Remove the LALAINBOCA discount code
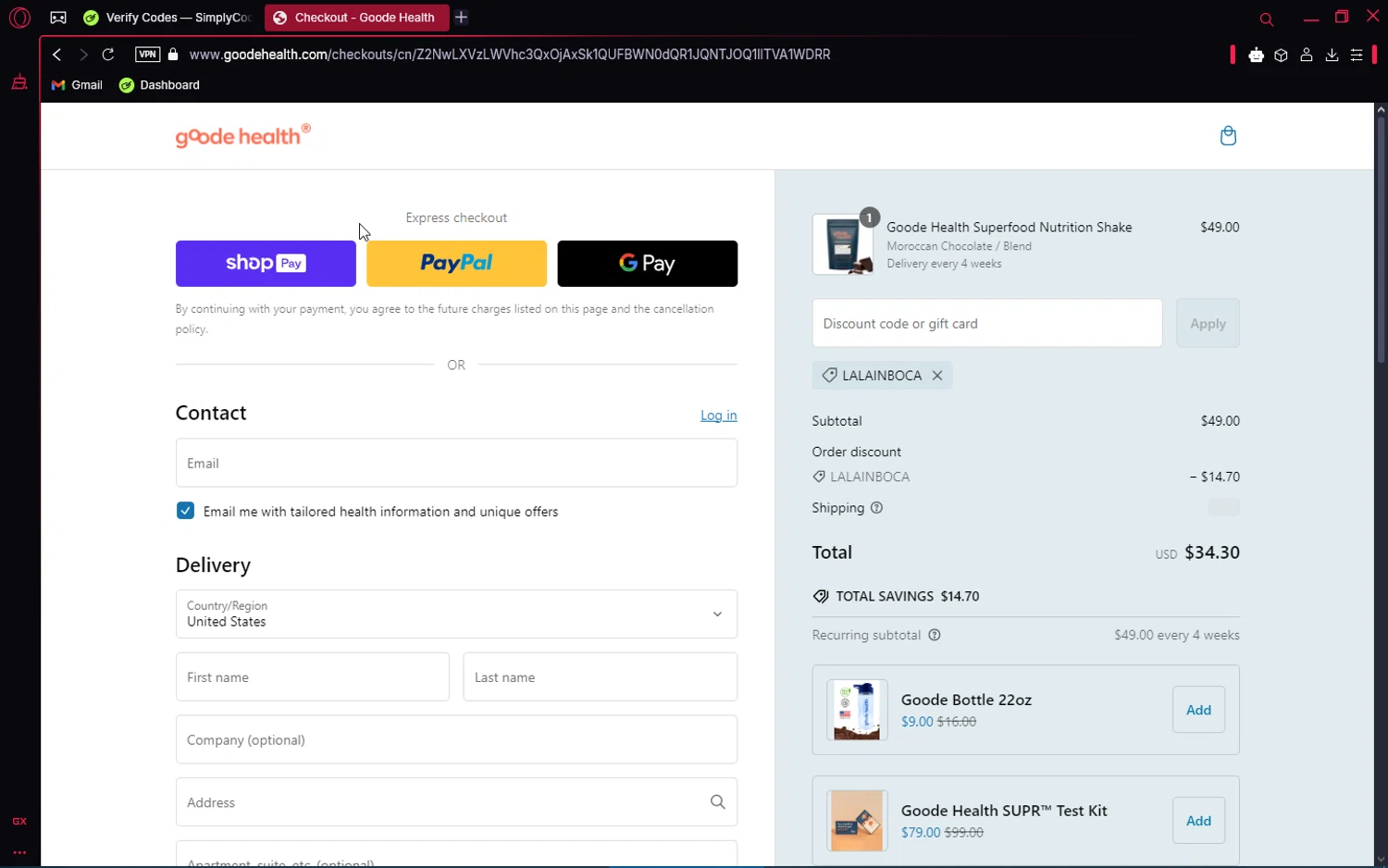 tap(937, 375)
